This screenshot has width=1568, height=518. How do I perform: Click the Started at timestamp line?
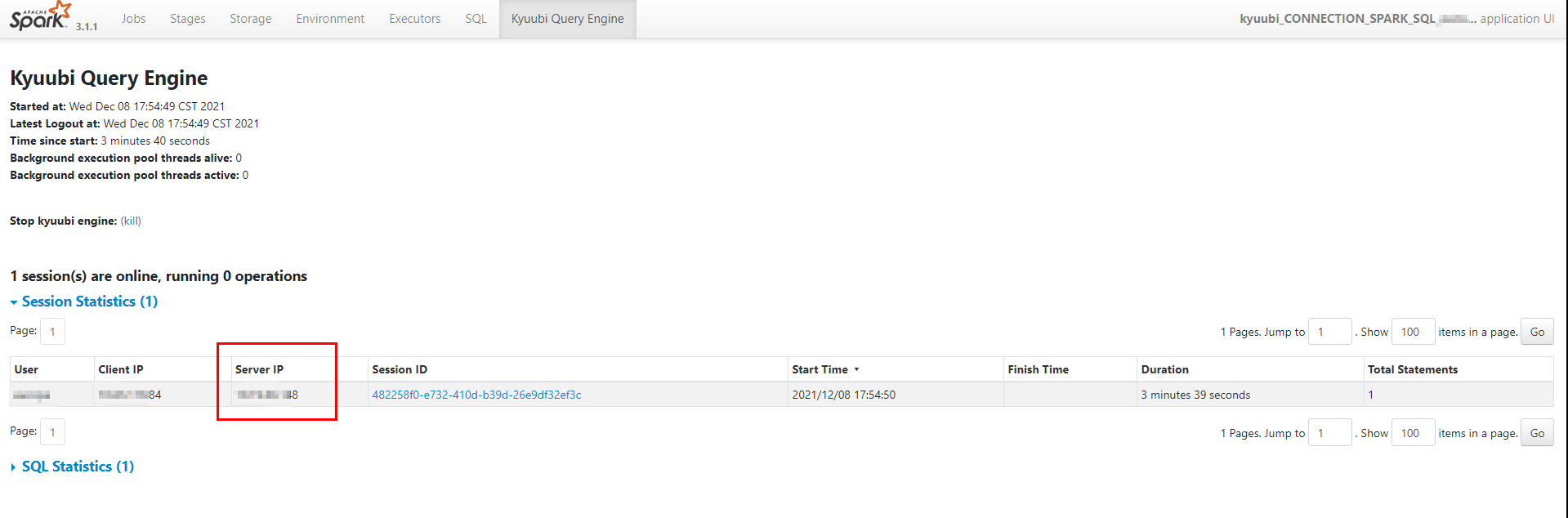117,106
